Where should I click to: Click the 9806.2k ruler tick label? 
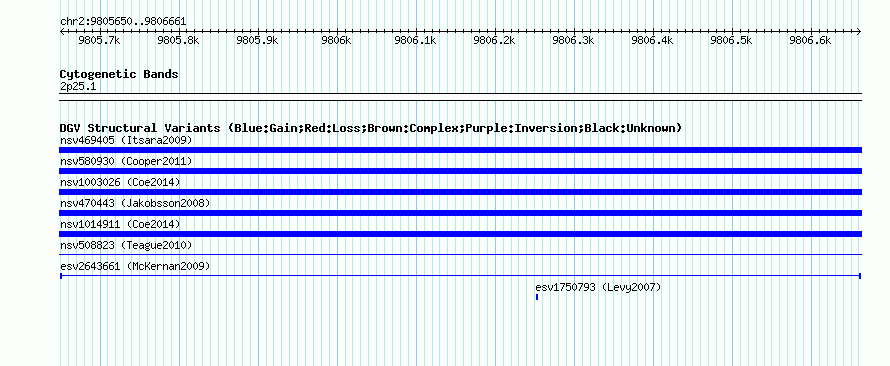tap(494, 40)
